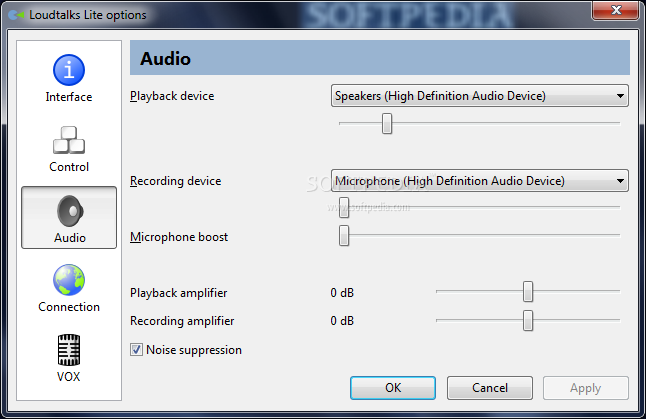Click the Apply button
The image size is (646, 419).
[585, 388]
